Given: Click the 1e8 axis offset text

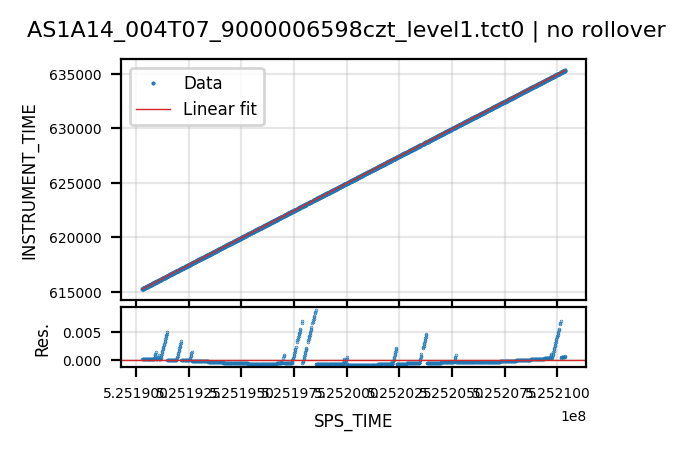Looking at the screenshot, I should 573,417.
